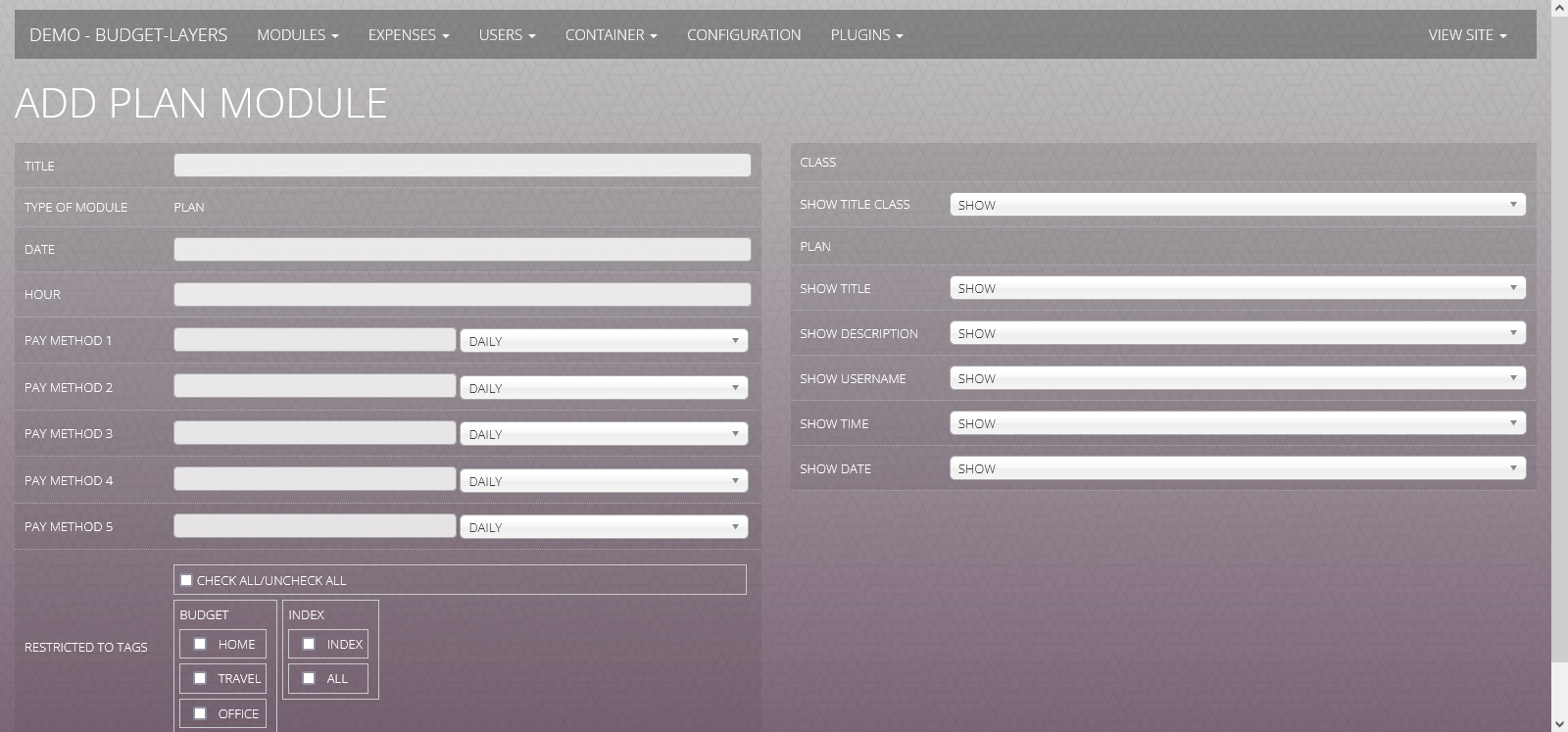This screenshot has height=732, width=1568.
Task: Expand the Show Username dropdown
Action: point(1237,378)
